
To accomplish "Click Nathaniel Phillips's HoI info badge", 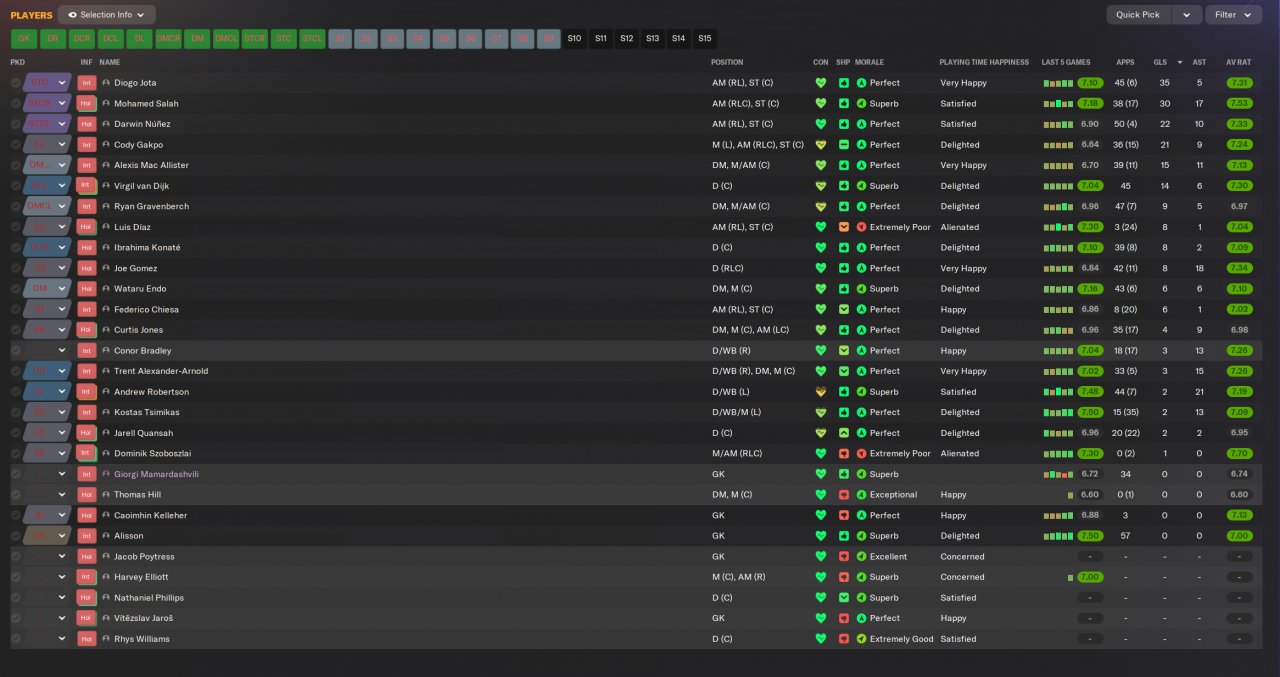I will tap(87, 598).
